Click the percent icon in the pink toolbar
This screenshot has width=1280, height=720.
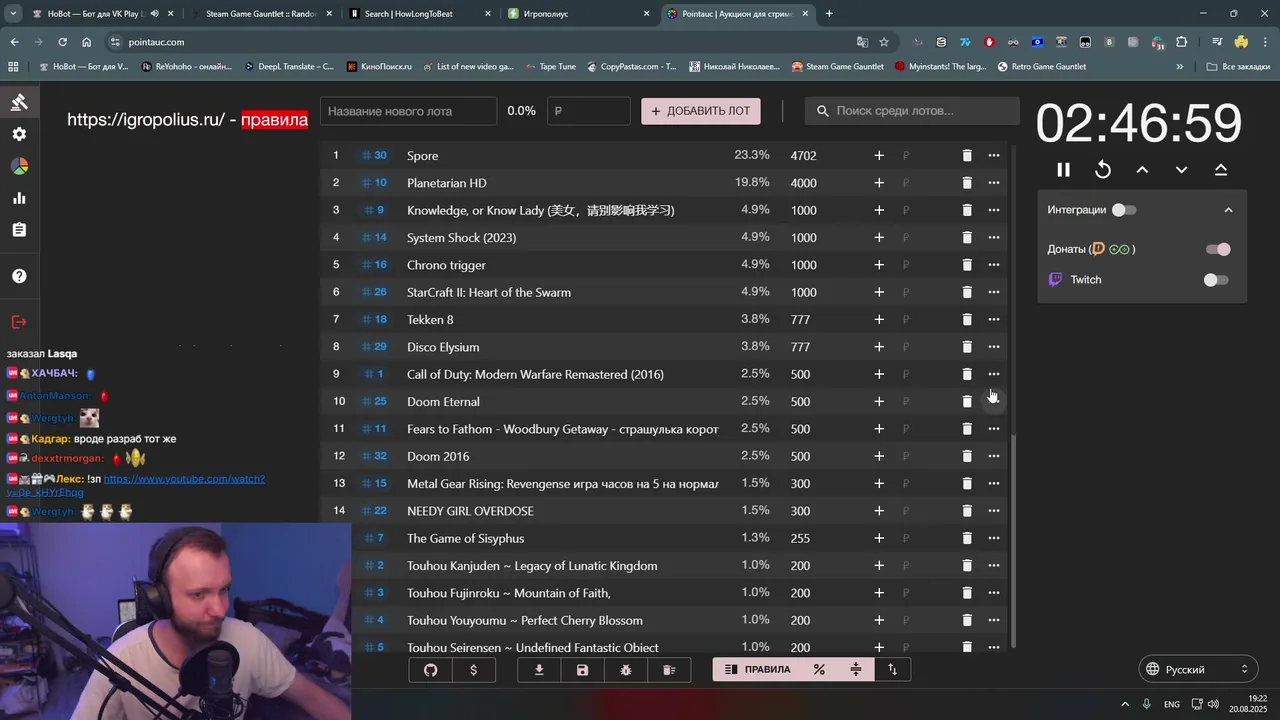coord(819,670)
